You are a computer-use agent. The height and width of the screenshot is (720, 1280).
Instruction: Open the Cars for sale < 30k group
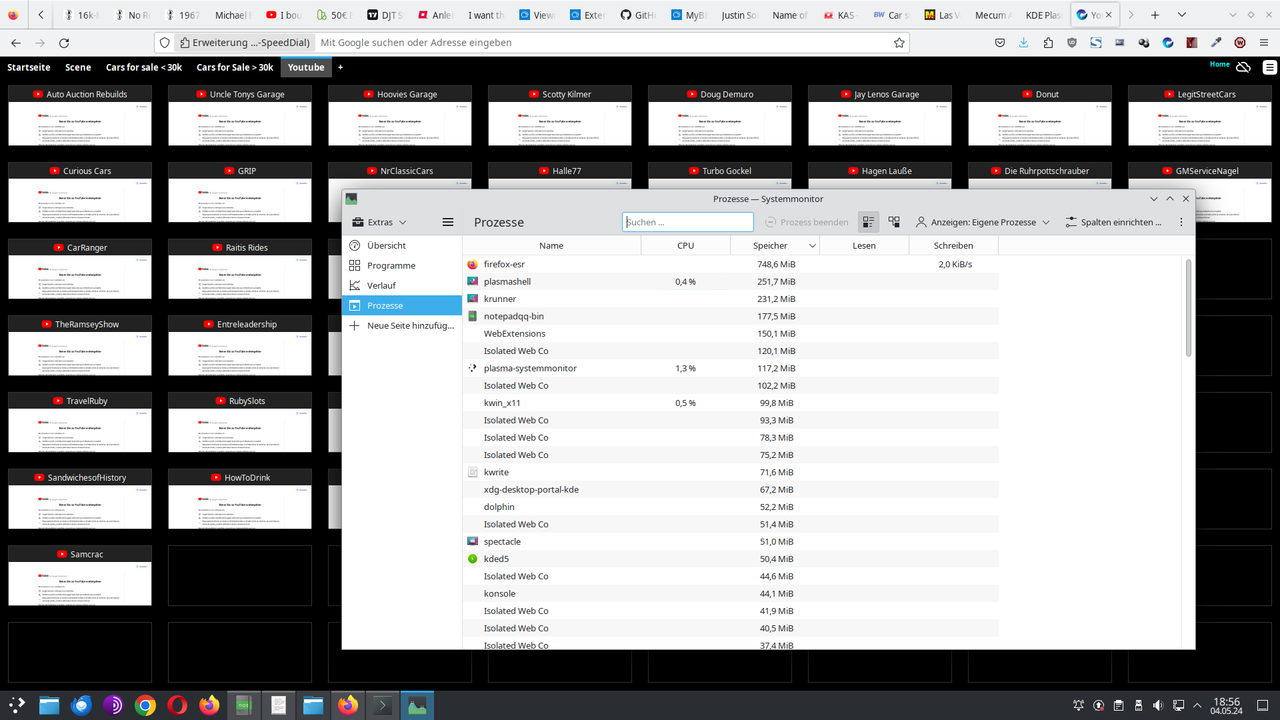pos(144,67)
